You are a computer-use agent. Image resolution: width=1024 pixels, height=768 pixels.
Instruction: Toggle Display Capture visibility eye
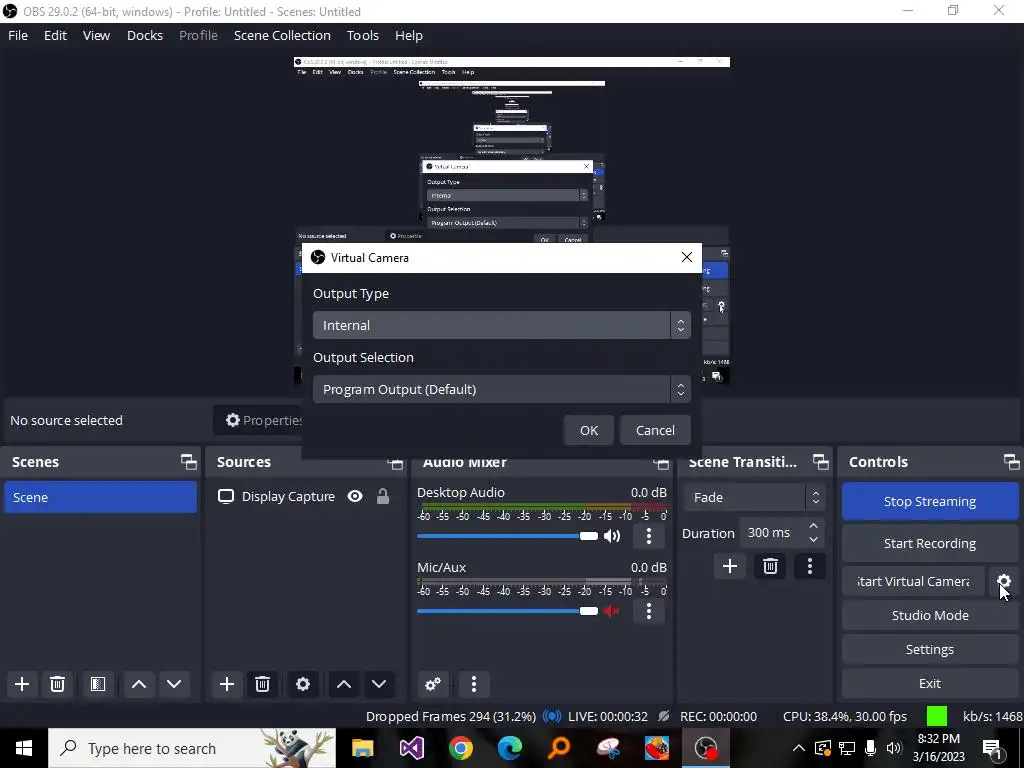pos(355,496)
